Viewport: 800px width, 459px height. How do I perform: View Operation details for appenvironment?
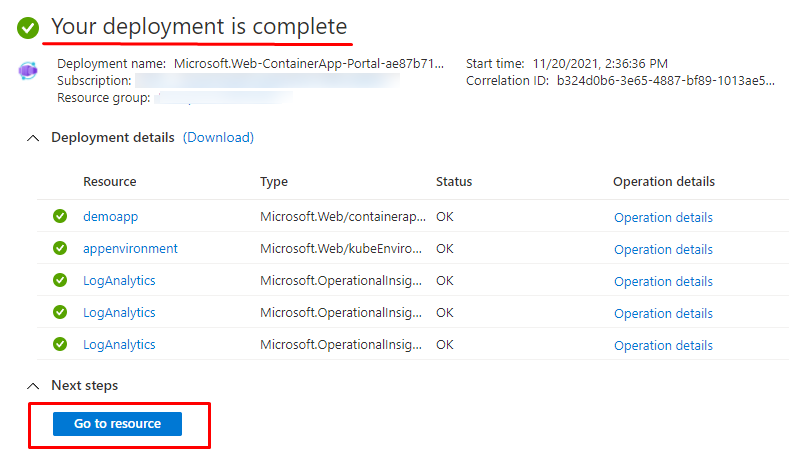663,249
